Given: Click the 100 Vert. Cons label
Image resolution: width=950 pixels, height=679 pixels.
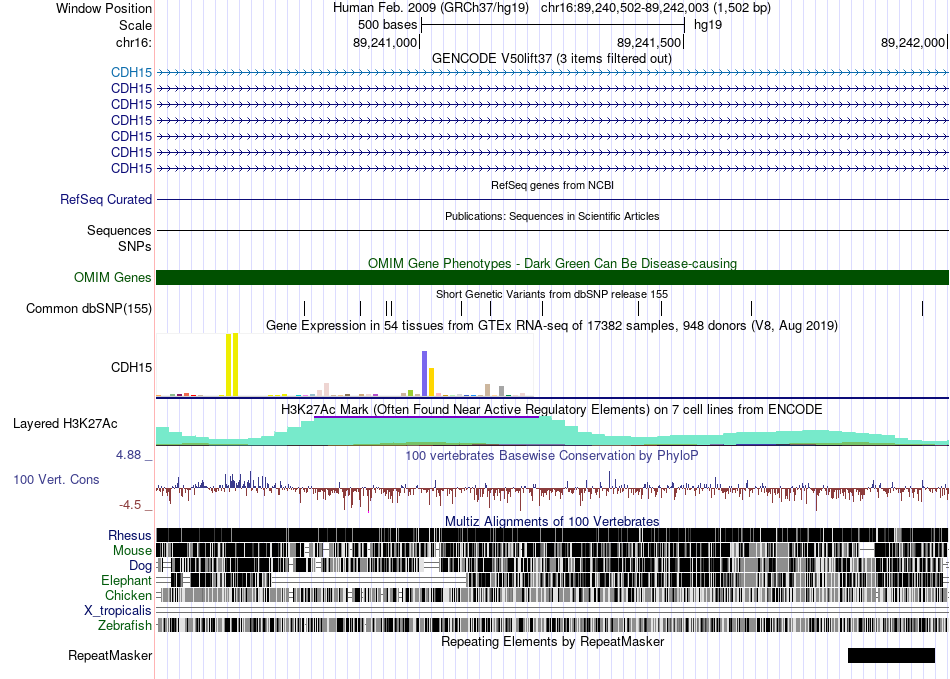Looking at the screenshot, I should click(56, 480).
